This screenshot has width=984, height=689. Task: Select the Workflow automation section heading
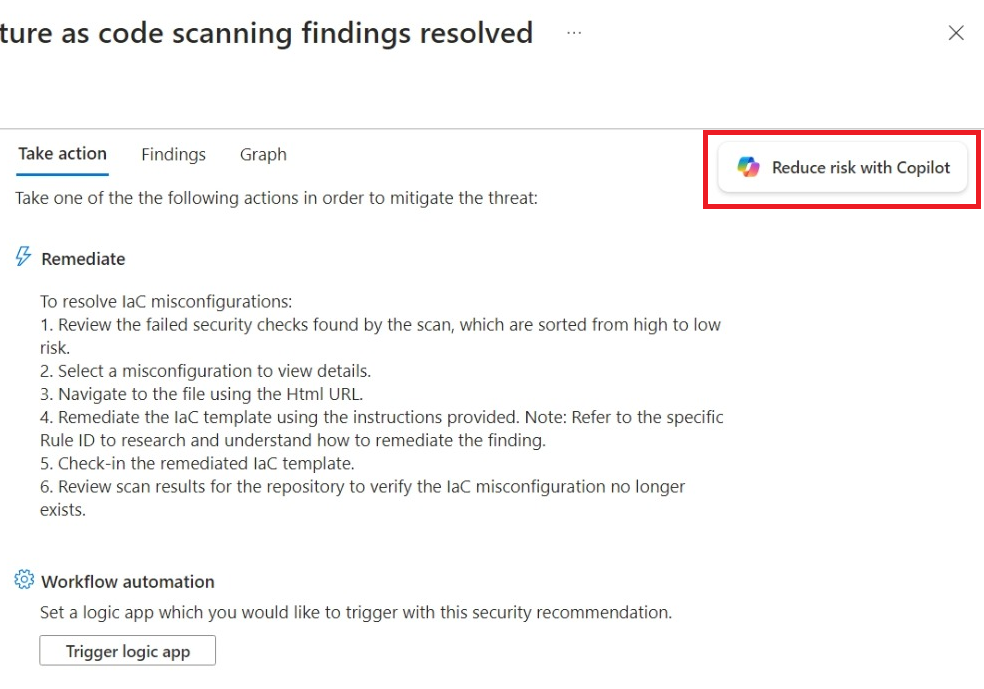coord(127,582)
